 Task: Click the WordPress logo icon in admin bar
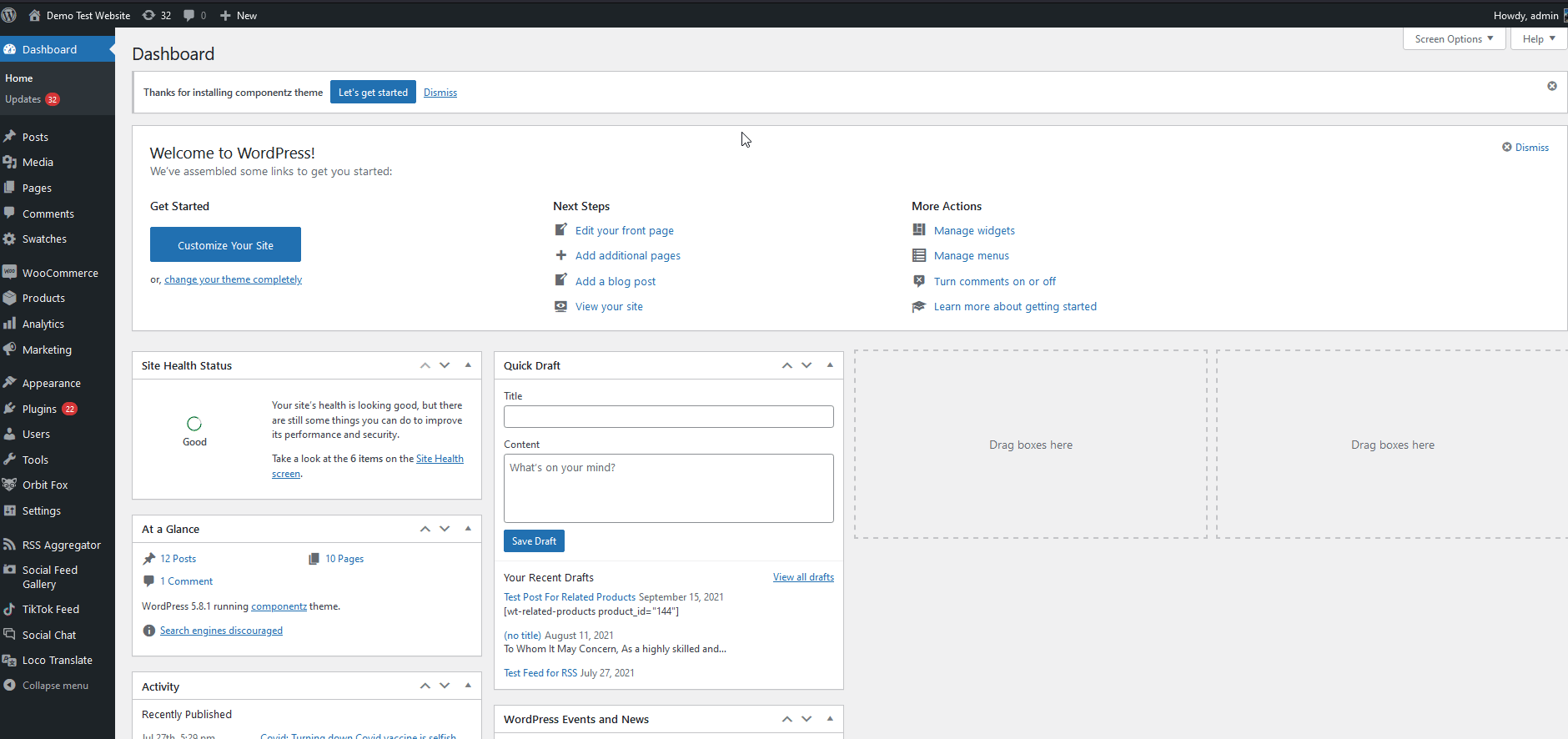(x=9, y=15)
